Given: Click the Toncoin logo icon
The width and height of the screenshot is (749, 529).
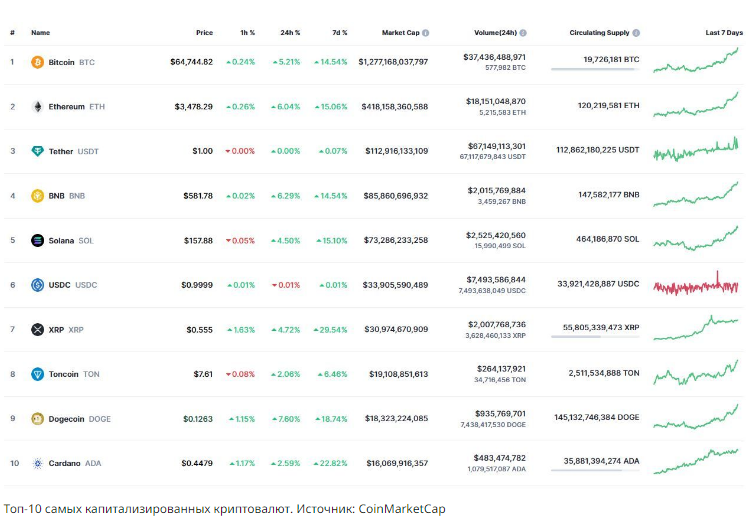Looking at the screenshot, I should (x=37, y=374).
